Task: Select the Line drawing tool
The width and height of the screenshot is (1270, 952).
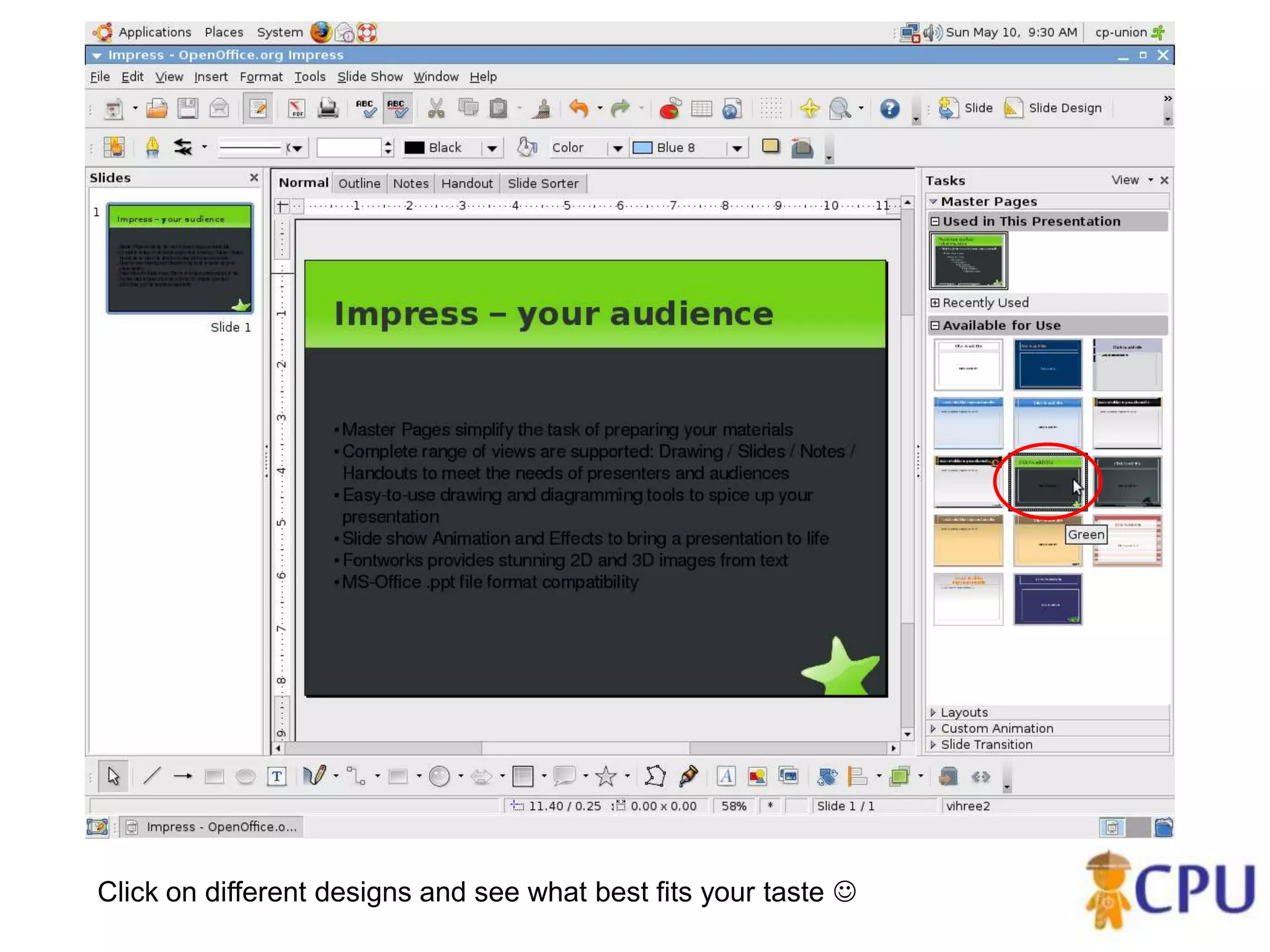Action: (152, 776)
